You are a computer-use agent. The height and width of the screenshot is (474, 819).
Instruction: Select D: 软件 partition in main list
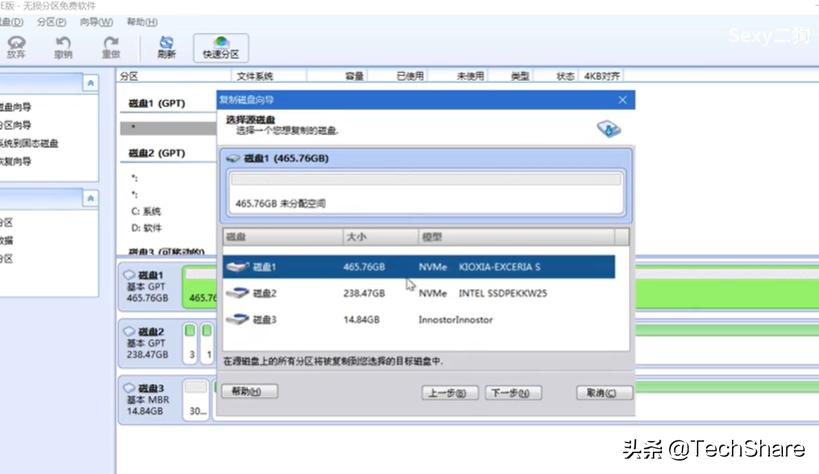146,228
